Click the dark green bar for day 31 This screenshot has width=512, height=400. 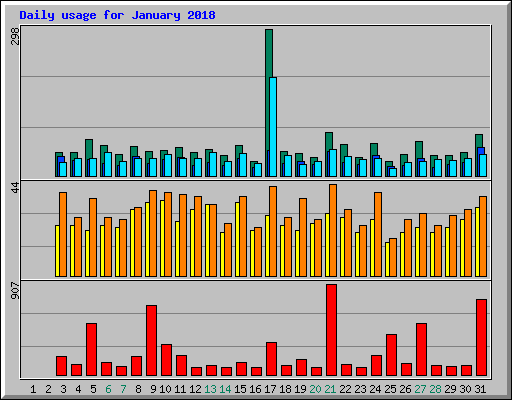[x=479, y=141]
